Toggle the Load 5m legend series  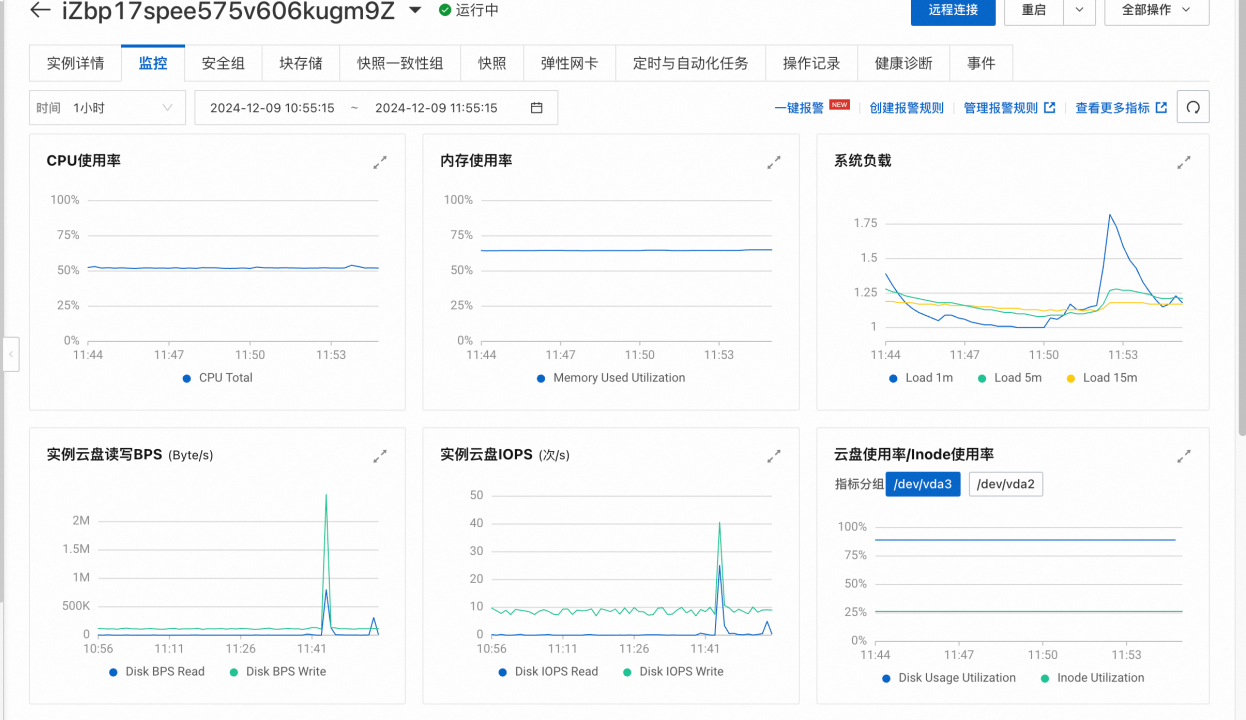(1009, 378)
